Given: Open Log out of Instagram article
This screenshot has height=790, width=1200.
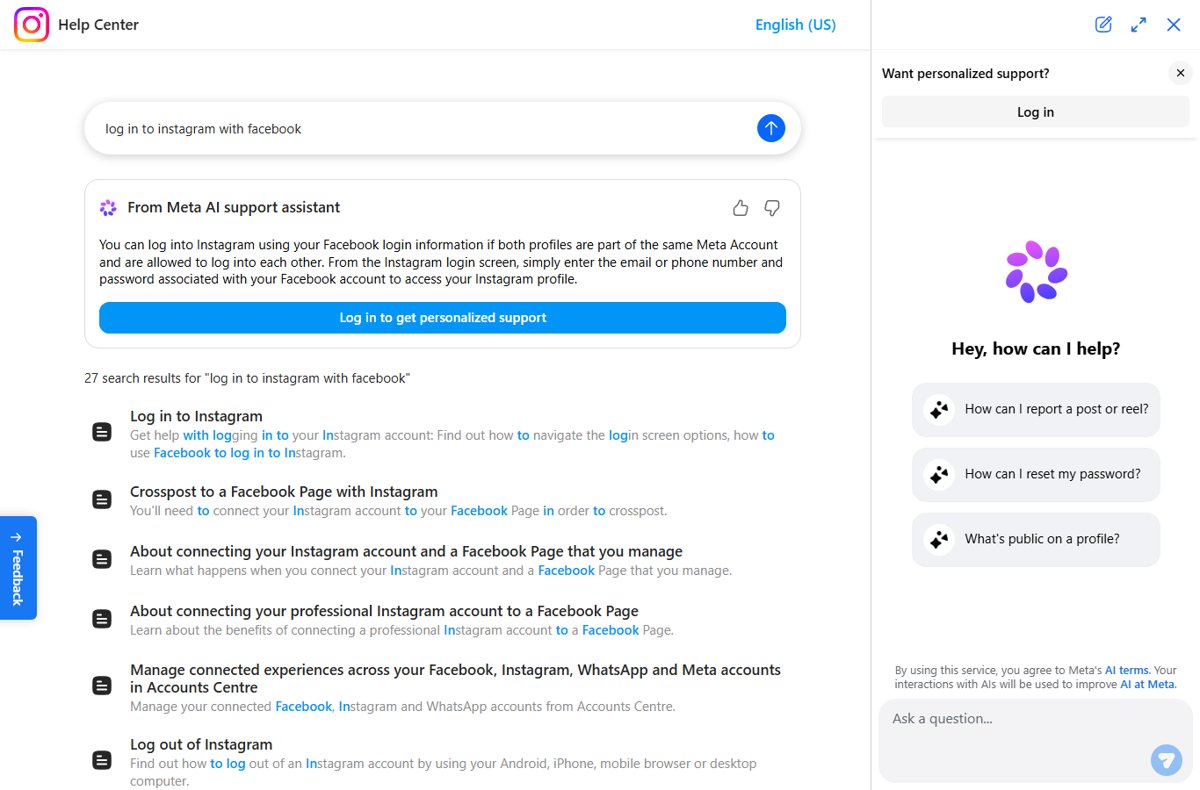Looking at the screenshot, I should pos(201,744).
